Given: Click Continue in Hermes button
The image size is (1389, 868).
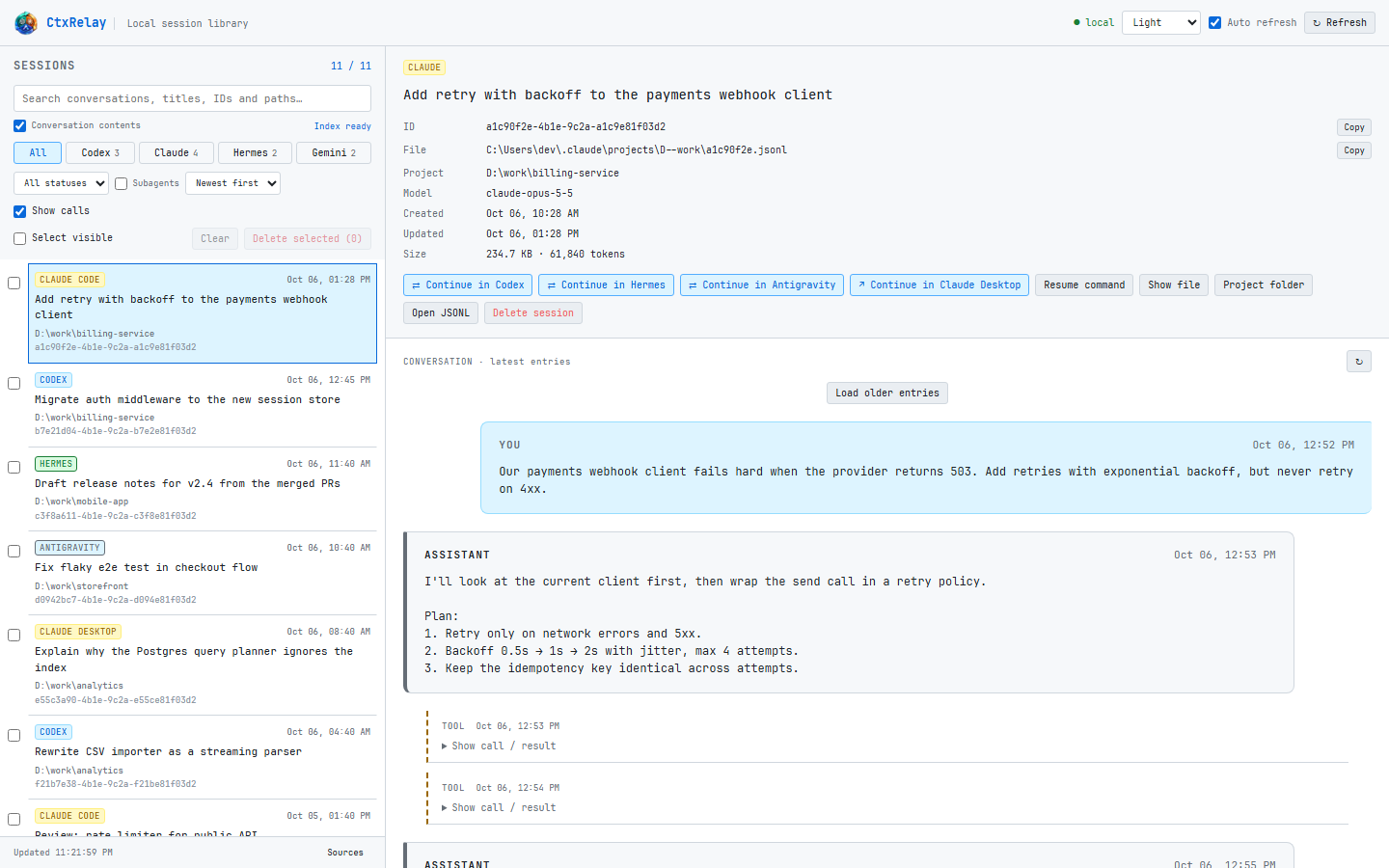Looking at the screenshot, I should click(606, 285).
